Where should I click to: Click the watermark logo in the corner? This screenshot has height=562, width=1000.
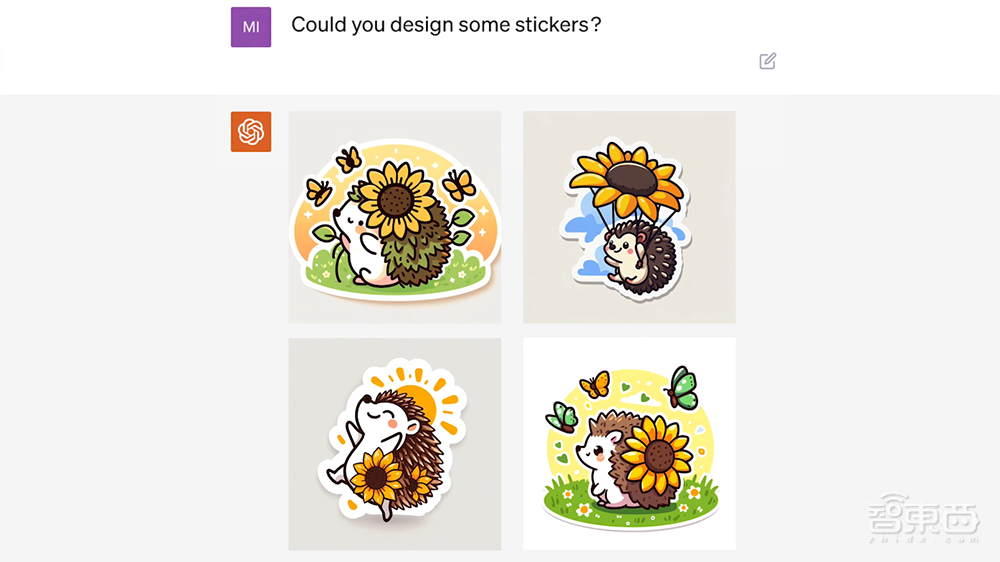coord(923,517)
